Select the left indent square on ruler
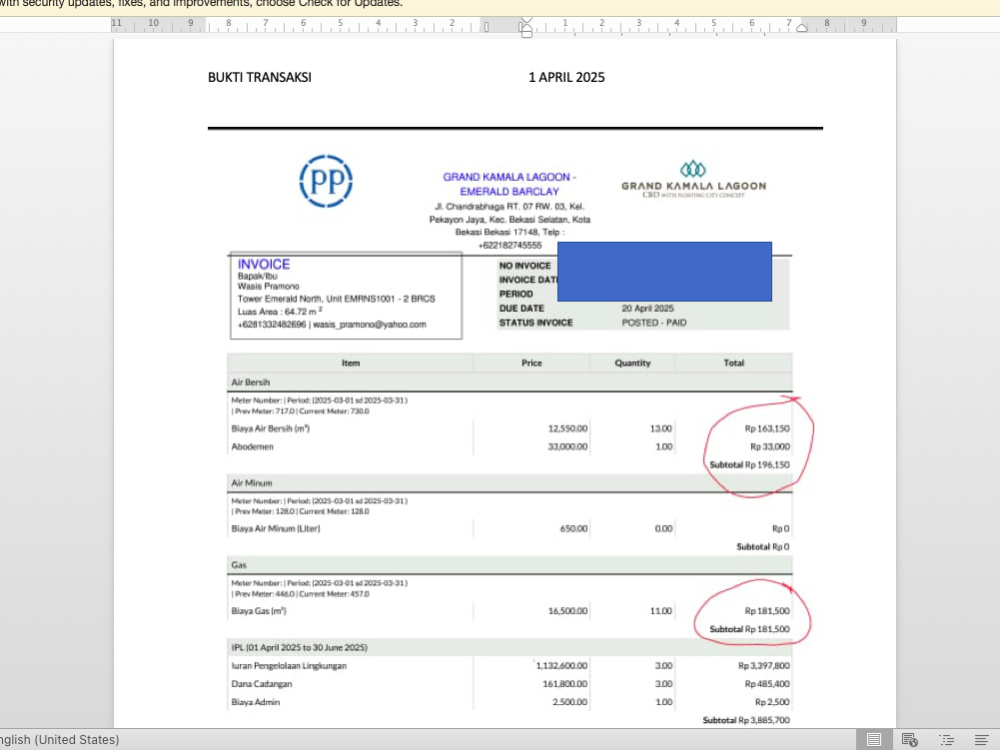Screen dimensions: 1000x750 [x=526, y=34]
